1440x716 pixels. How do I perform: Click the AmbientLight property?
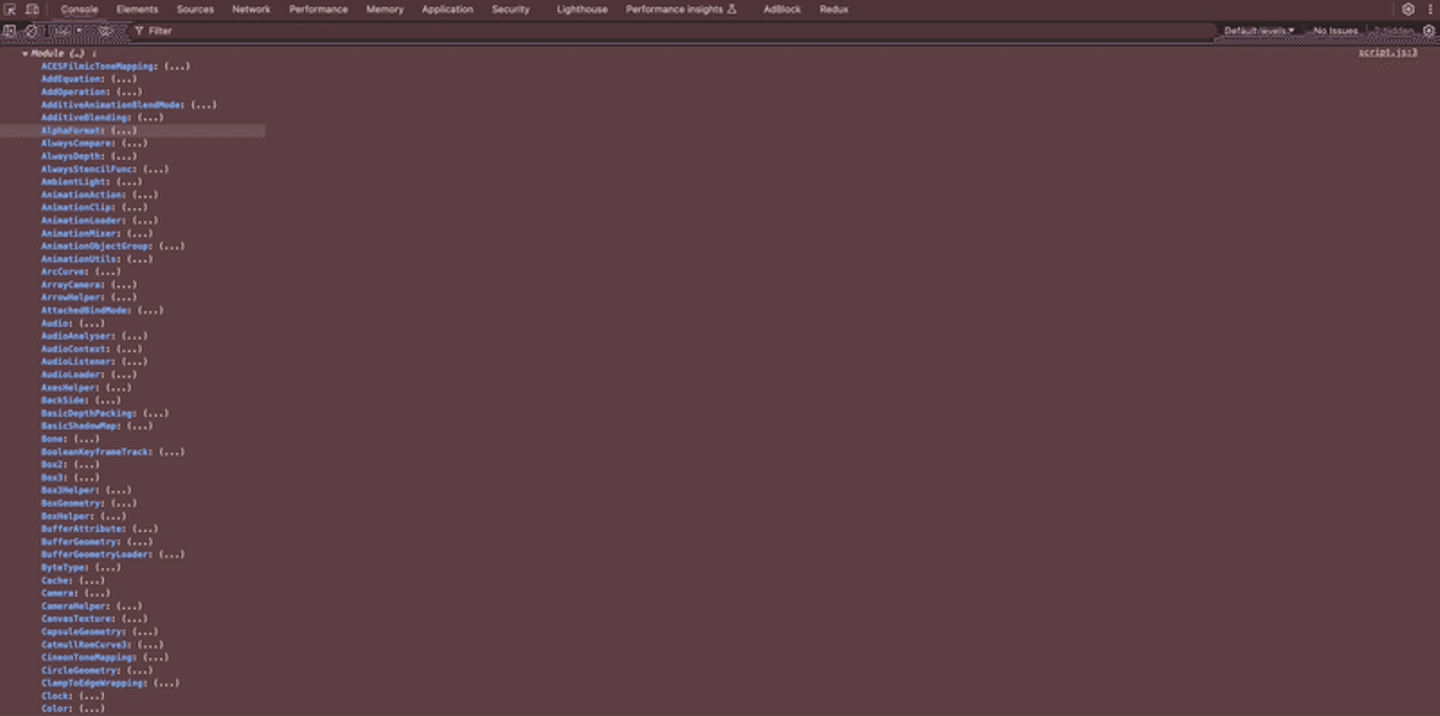tap(91, 182)
